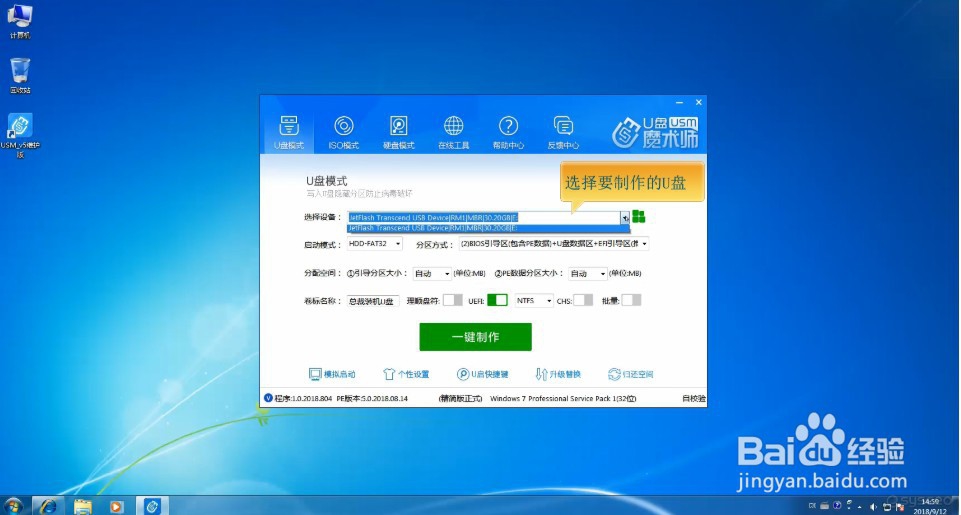Click the 模拟启动 link text

pyautogui.click(x=340, y=375)
